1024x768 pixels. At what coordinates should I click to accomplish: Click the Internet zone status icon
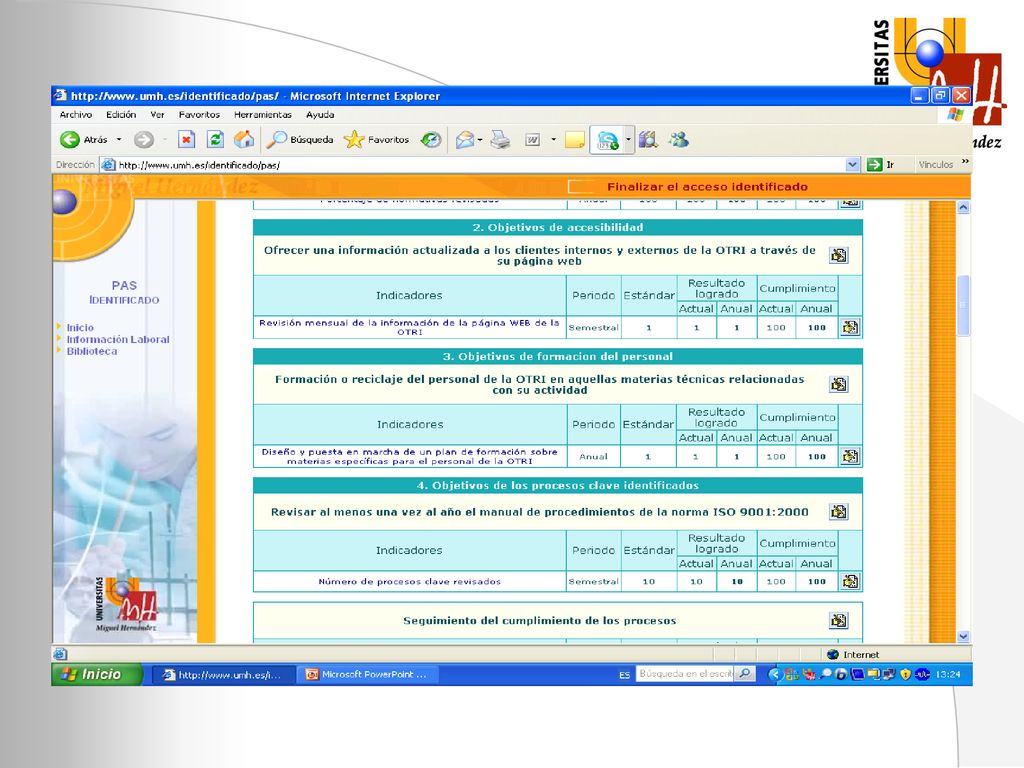tap(833, 654)
